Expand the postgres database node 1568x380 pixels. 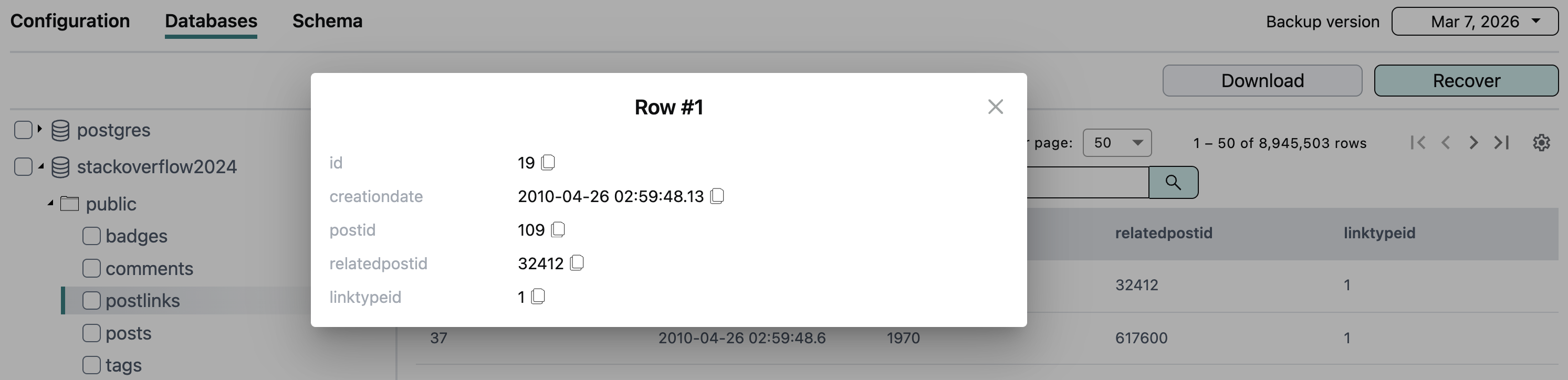click(x=39, y=129)
